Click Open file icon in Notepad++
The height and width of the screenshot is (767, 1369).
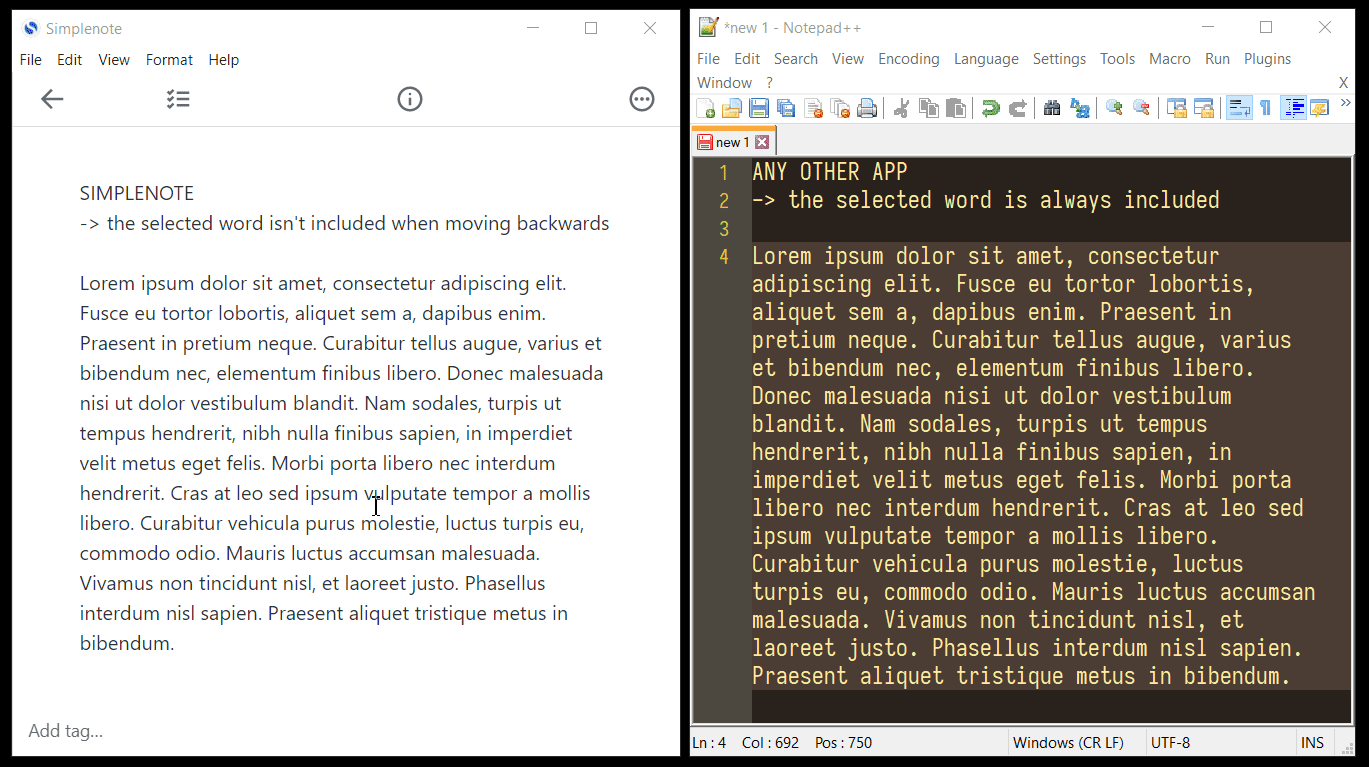[x=732, y=108]
